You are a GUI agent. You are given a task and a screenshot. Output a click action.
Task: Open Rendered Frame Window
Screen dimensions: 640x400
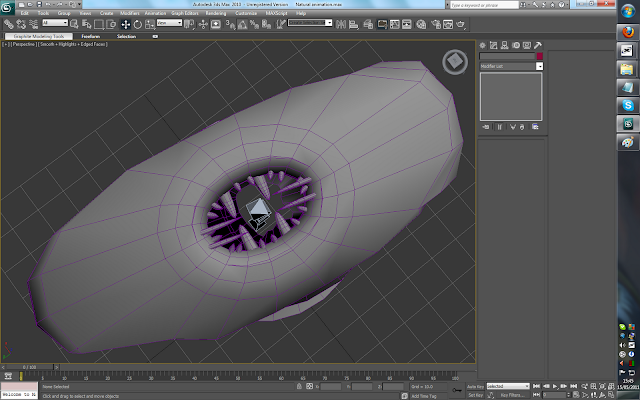(x=448, y=24)
